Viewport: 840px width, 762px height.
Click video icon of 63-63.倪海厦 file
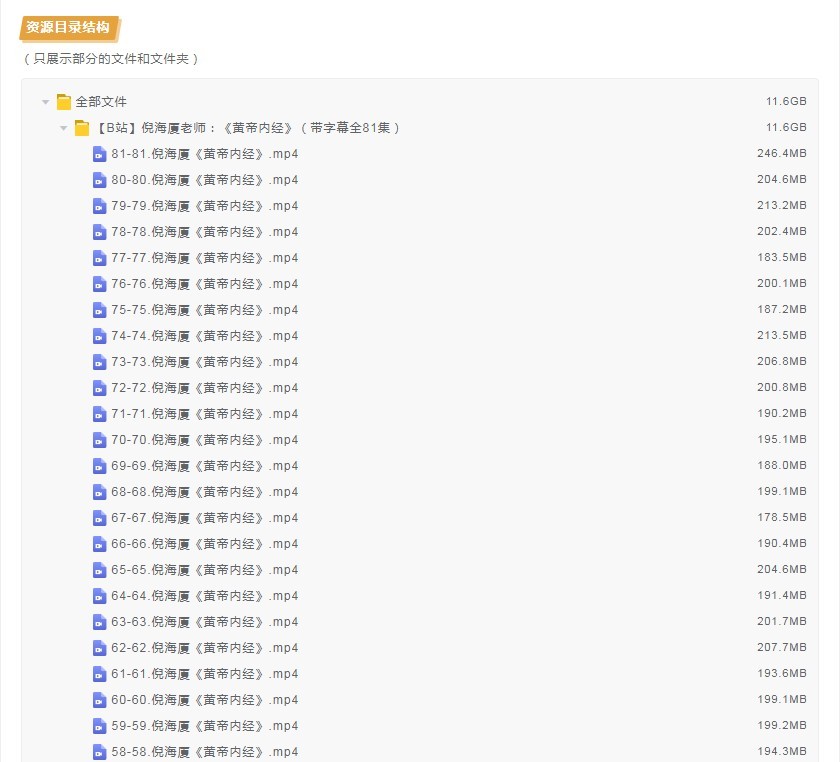click(x=100, y=622)
